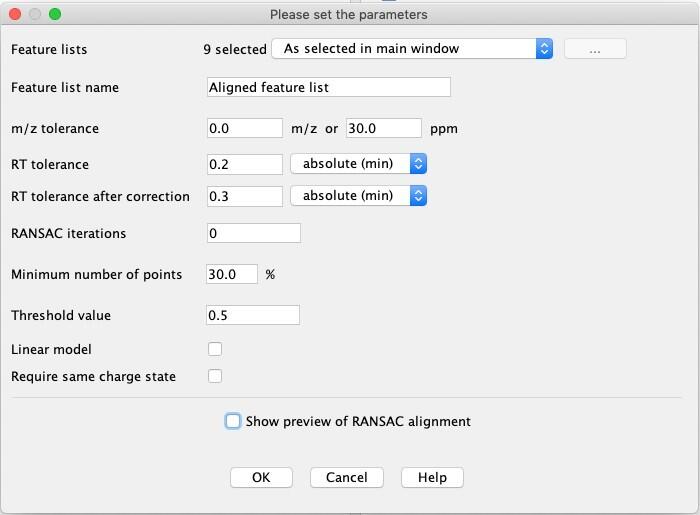Focus the Feature list name field
The height and width of the screenshot is (515, 700).
[328, 87]
